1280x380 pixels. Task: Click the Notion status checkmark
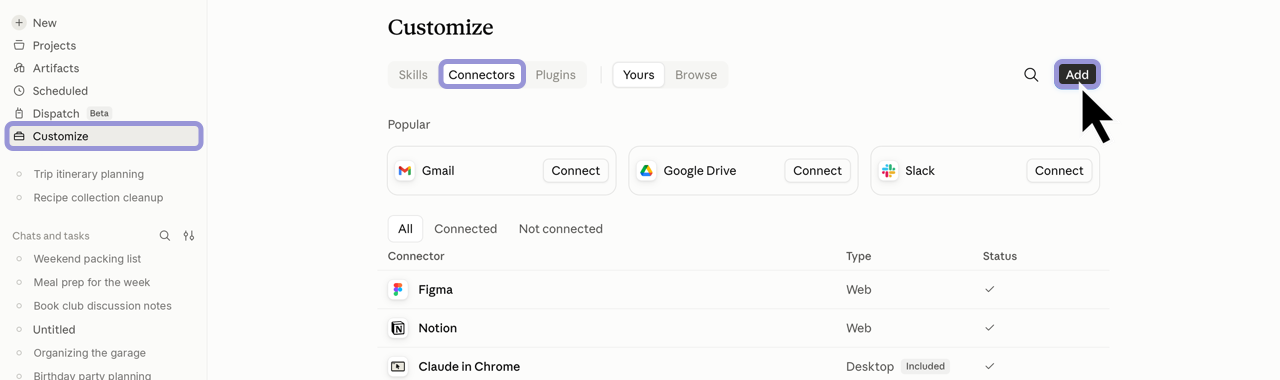click(x=990, y=328)
